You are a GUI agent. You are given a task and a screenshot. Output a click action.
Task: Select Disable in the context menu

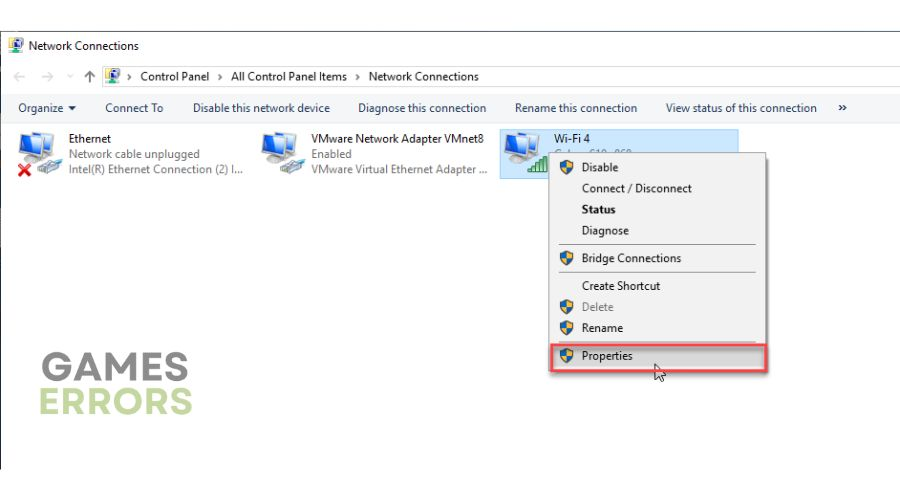point(600,167)
